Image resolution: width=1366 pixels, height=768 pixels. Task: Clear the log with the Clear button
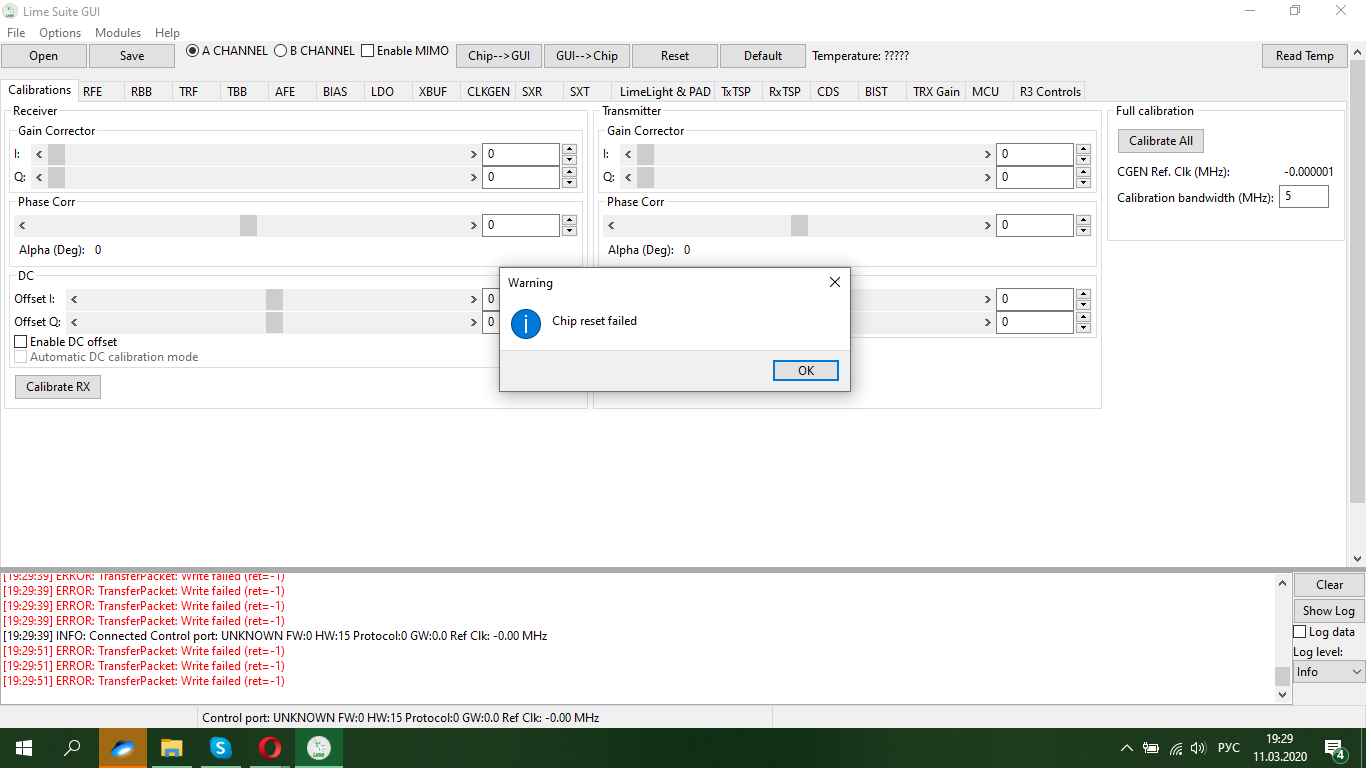pyautogui.click(x=1329, y=584)
